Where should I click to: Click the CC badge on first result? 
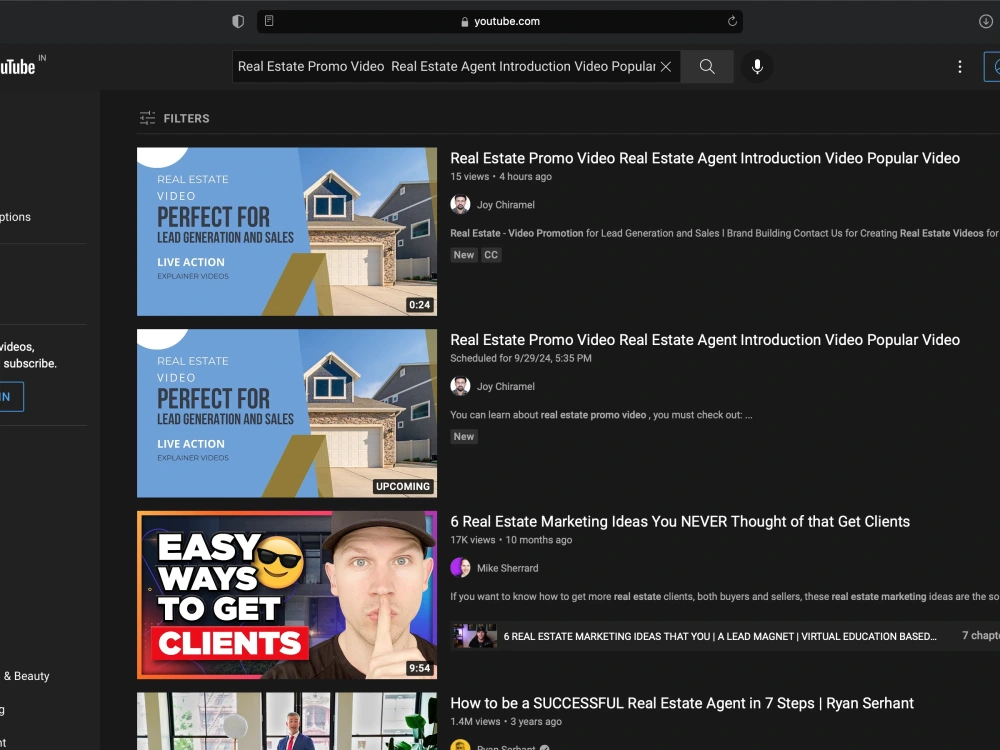[490, 255]
